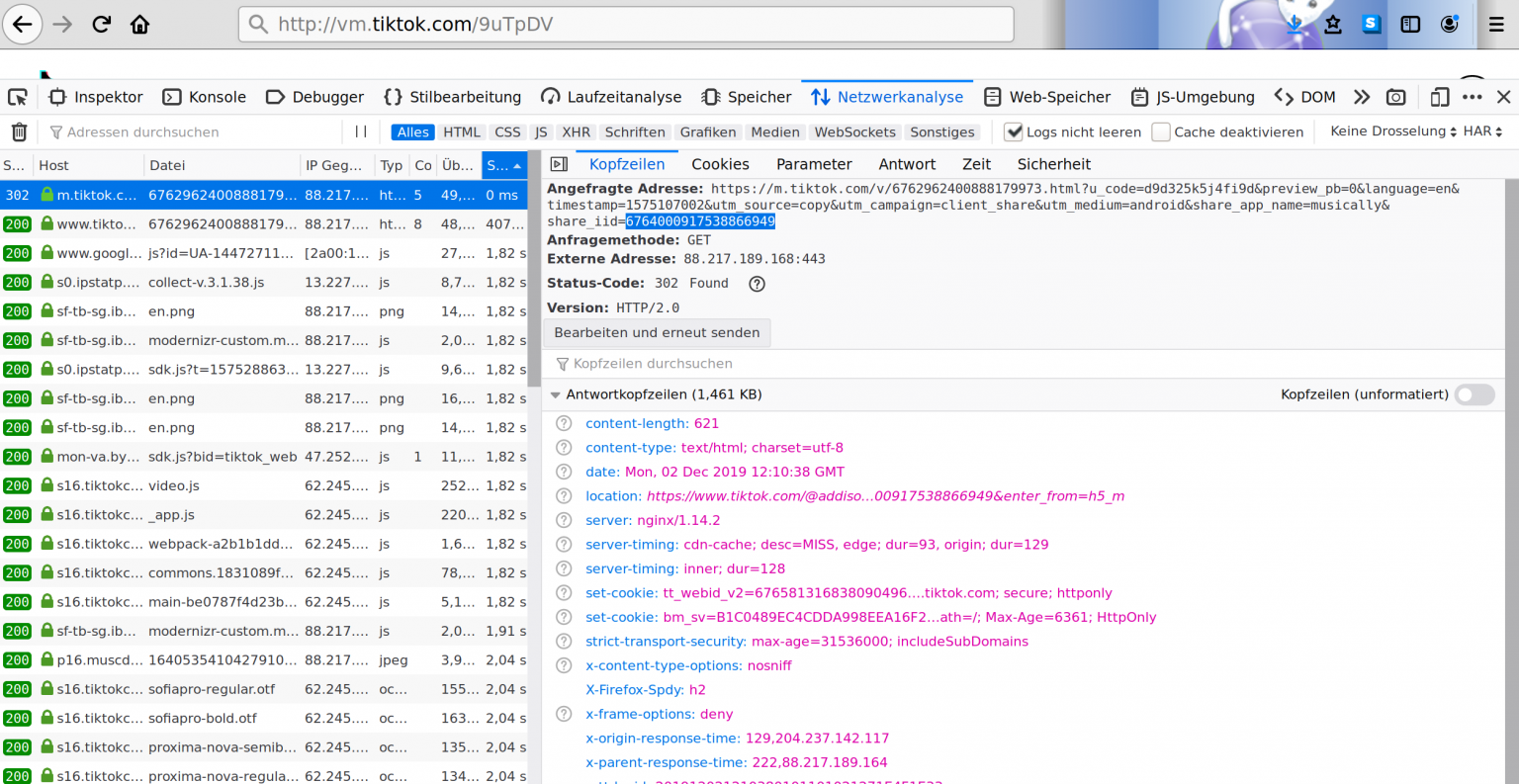Select the 'Alles' request filter
This screenshot has height=784, width=1519.
tap(412, 132)
